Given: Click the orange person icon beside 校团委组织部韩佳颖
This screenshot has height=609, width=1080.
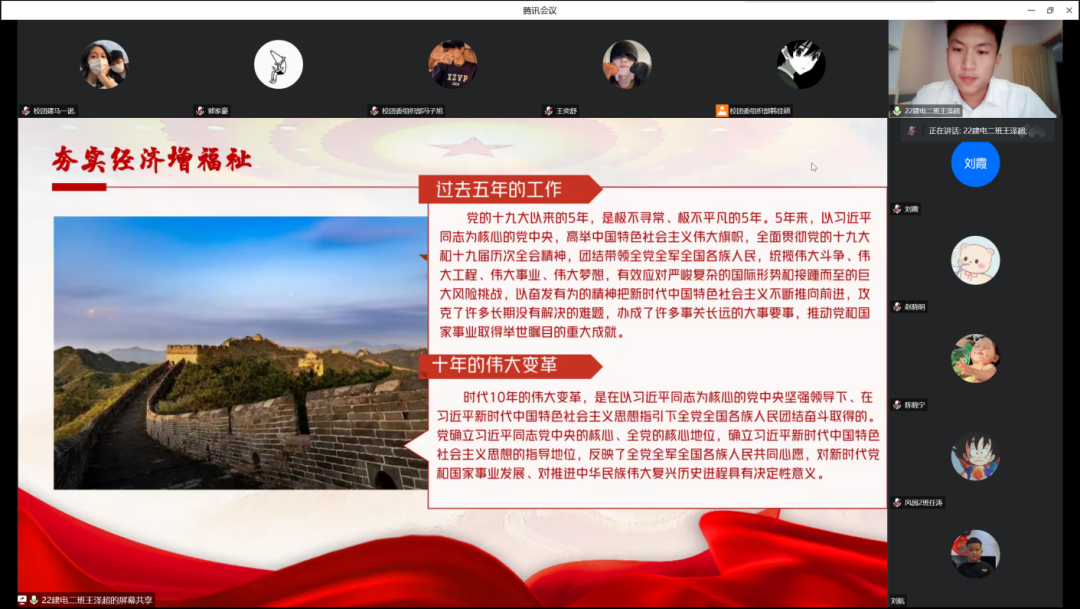Looking at the screenshot, I should click(x=721, y=111).
